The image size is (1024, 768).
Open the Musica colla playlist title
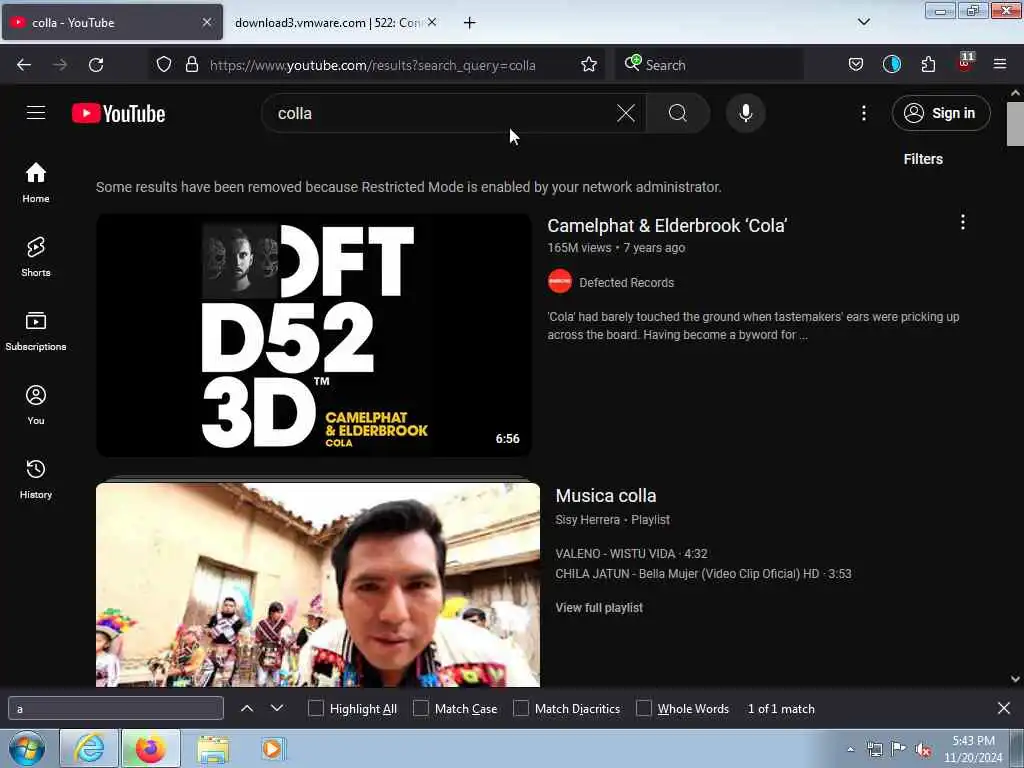(x=605, y=496)
